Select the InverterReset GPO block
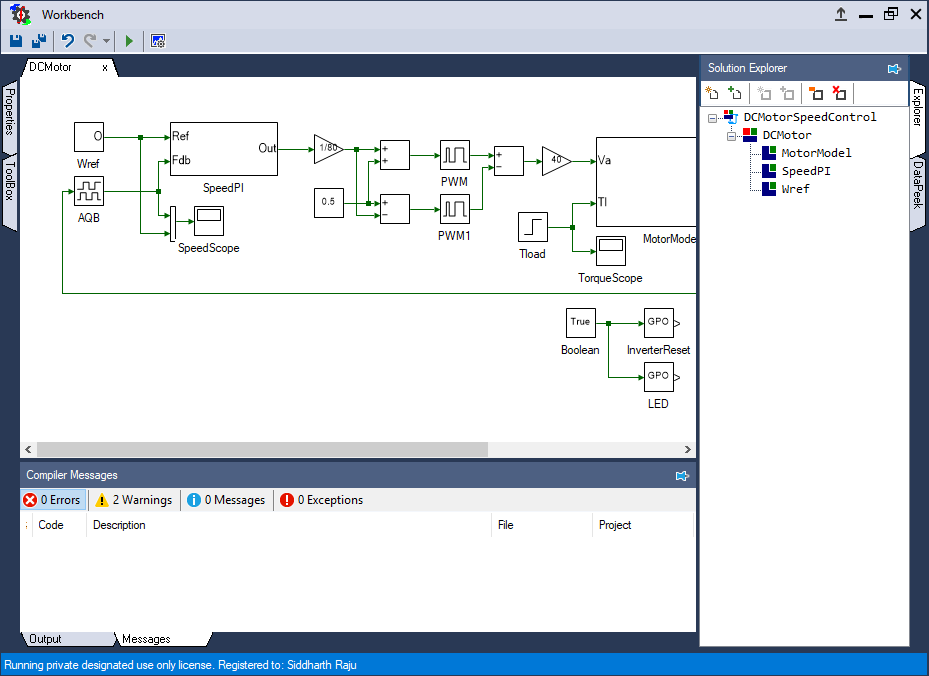Image resolution: width=929 pixels, height=676 pixels. tap(659, 323)
